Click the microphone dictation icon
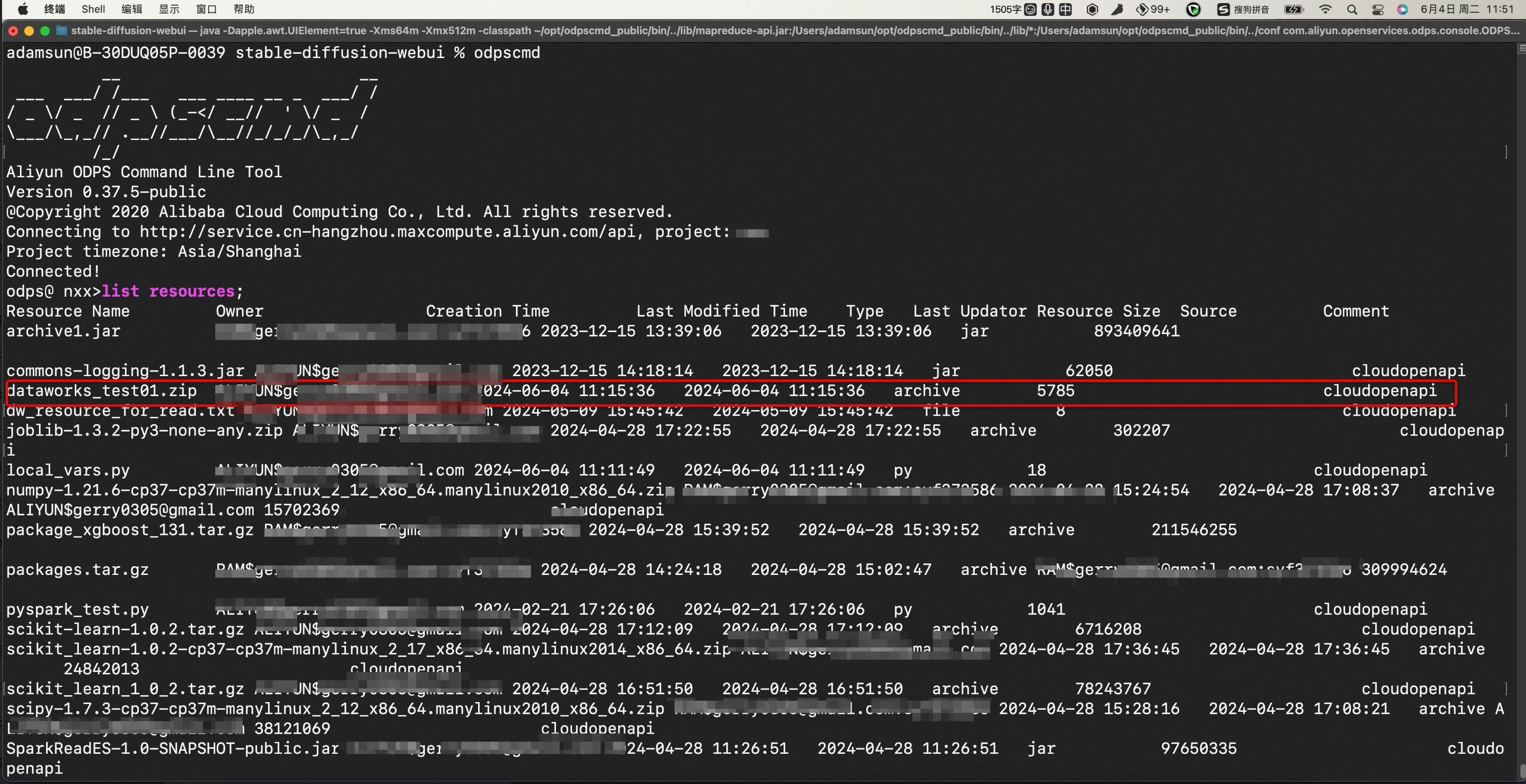 pyautogui.click(x=1047, y=10)
